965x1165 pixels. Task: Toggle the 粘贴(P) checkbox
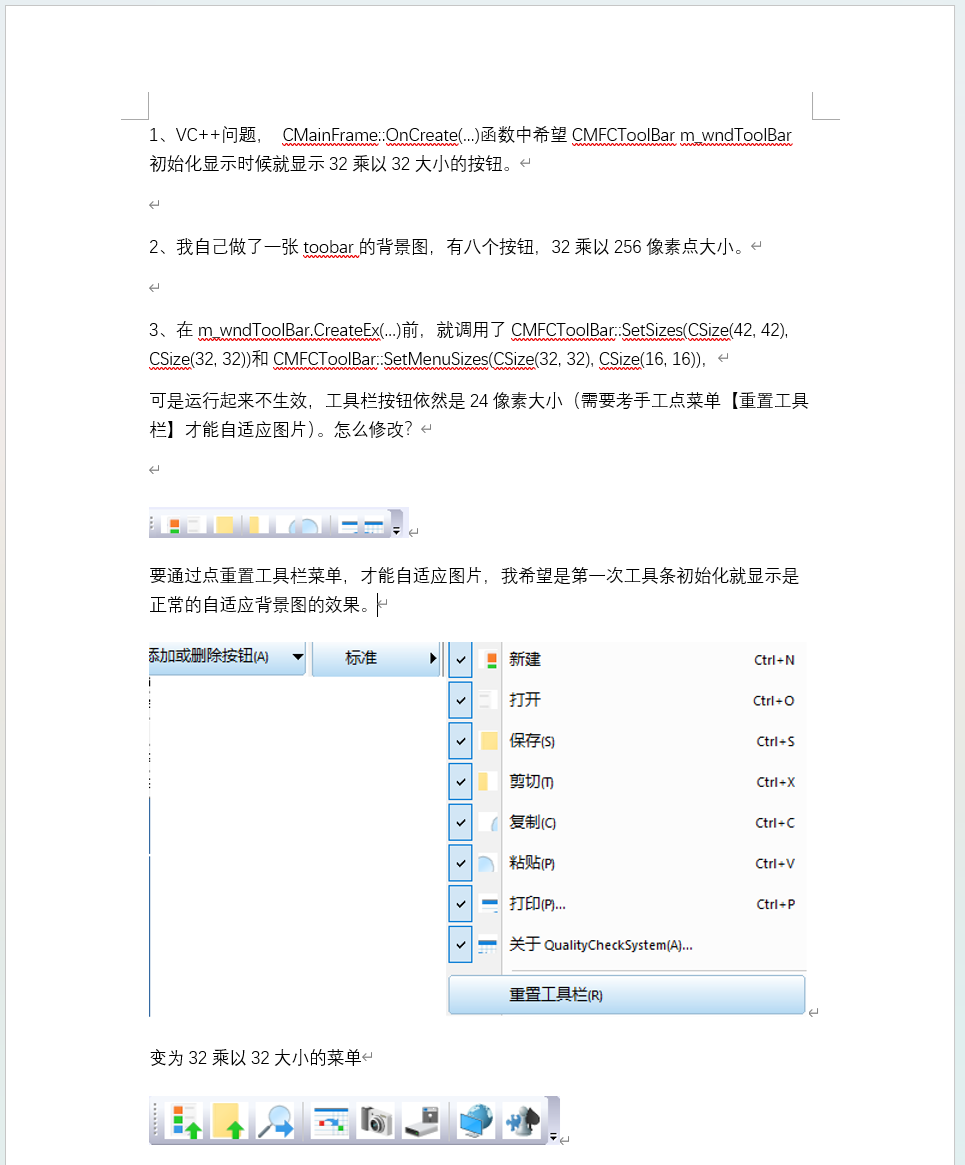pyautogui.click(x=461, y=863)
